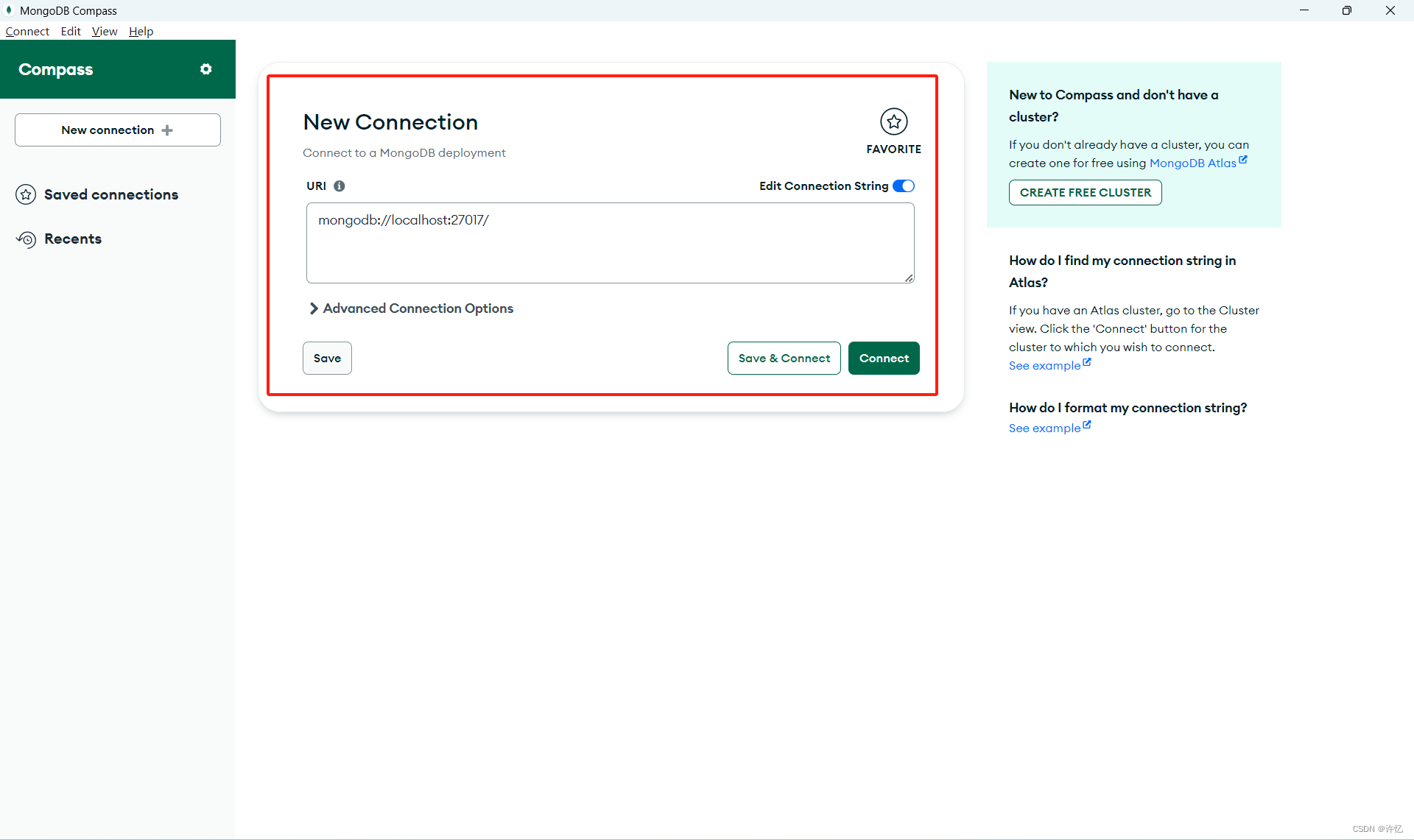Image resolution: width=1414 pixels, height=840 pixels.
Task: Minimize the MongoDB Compass window
Action: coord(1304,10)
